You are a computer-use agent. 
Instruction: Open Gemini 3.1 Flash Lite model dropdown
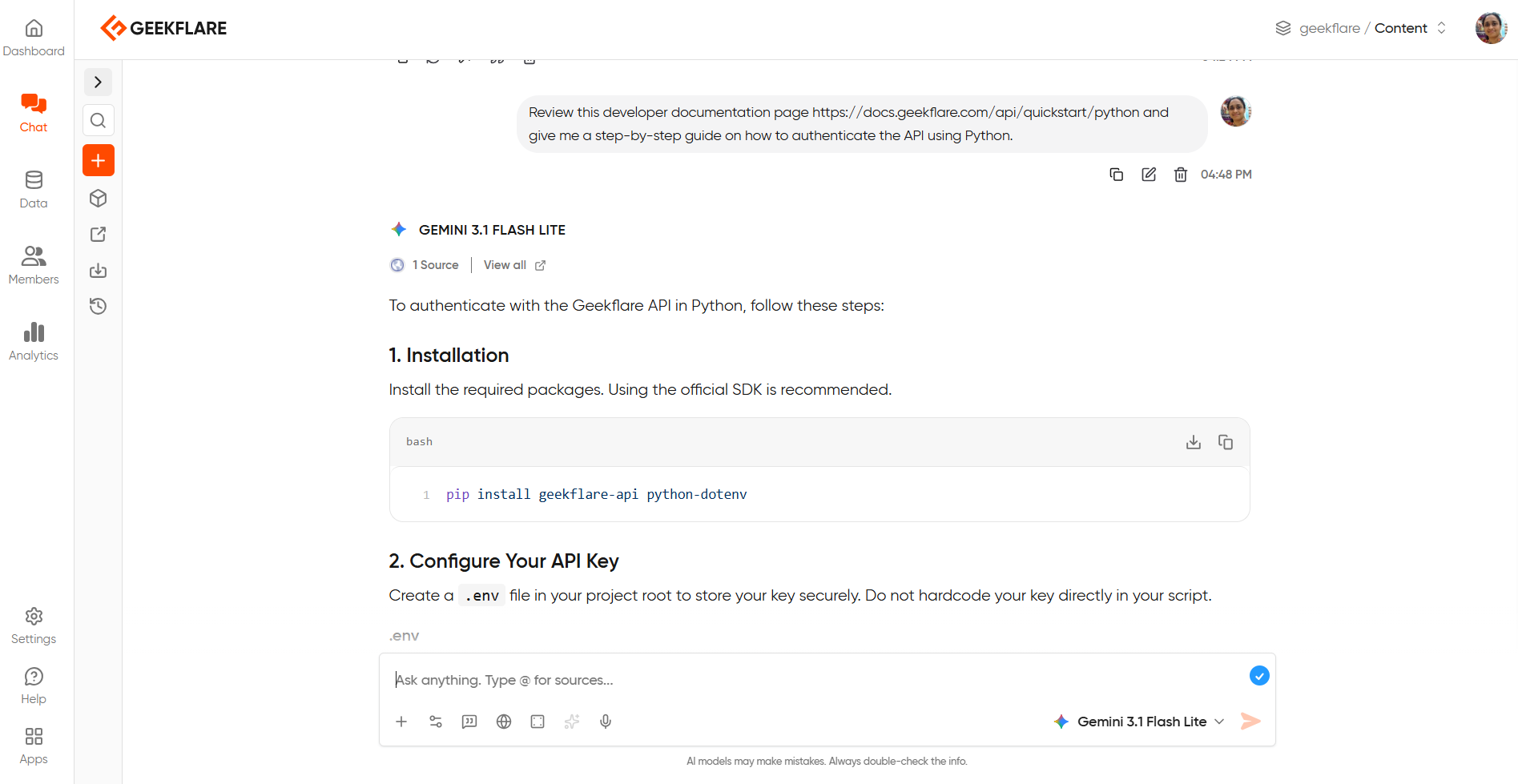click(x=1139, y=722)
